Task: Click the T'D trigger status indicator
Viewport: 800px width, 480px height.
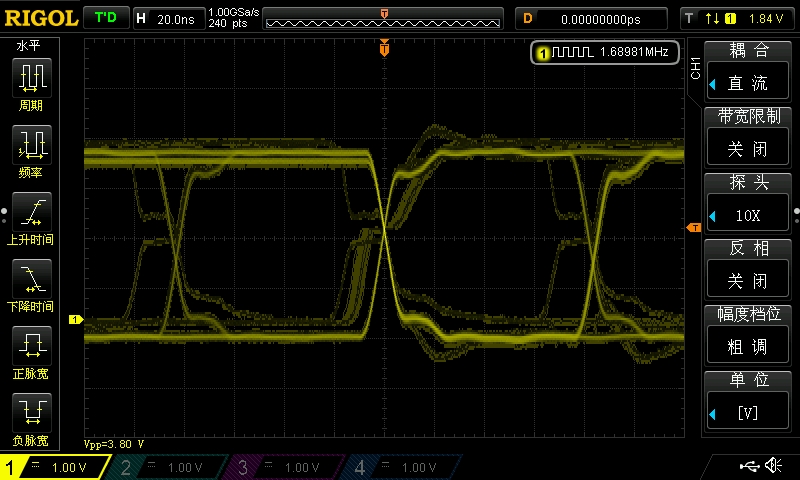Action: (106, 18)
